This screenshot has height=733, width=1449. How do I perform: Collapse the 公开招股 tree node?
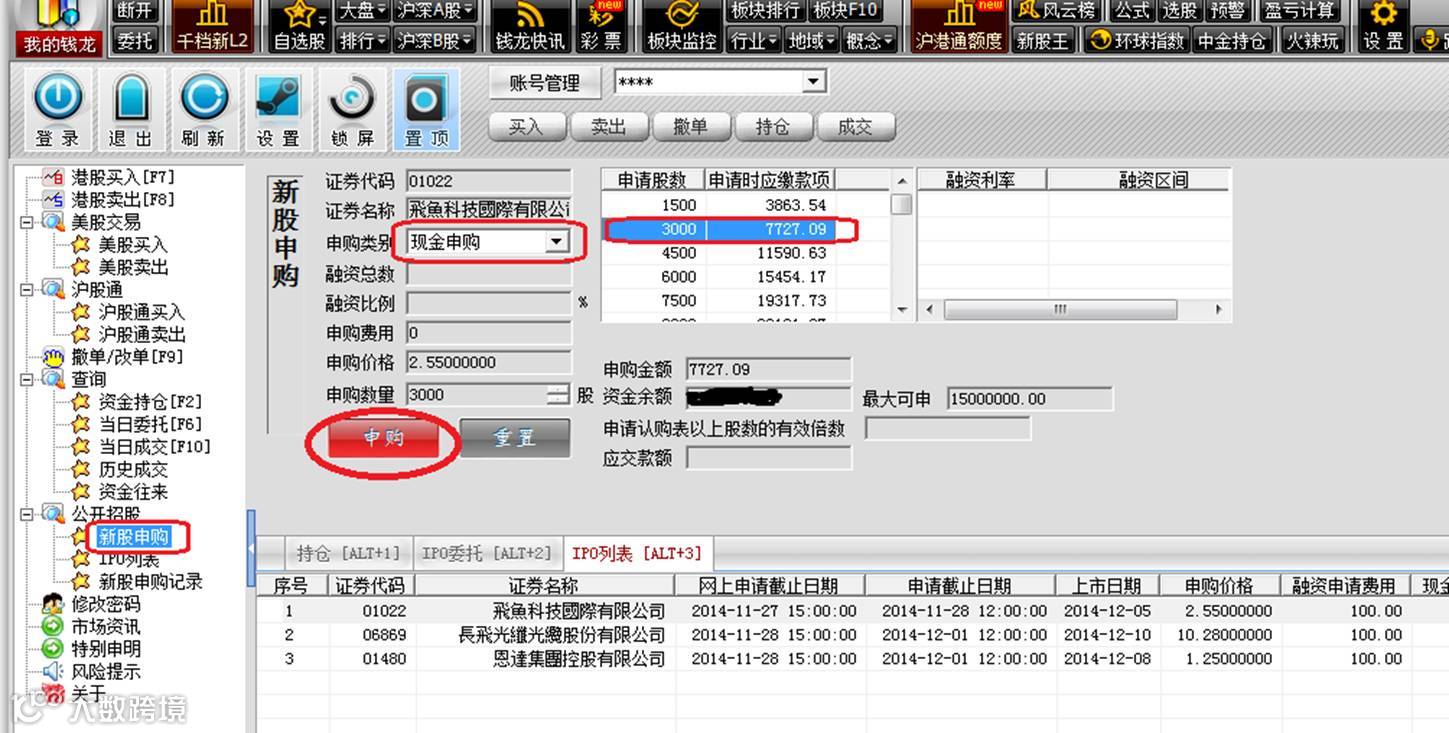tap(27, 514)
